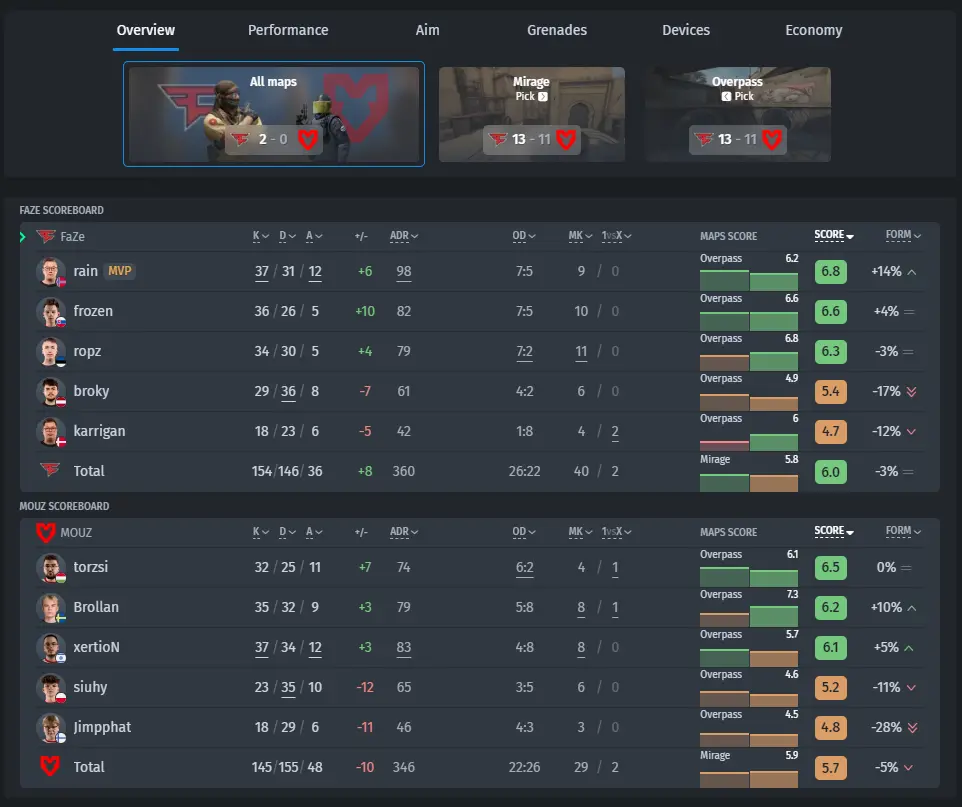Viewport: 962px width, 807px height.
Task: Click the steady form icon beside frozen's +4%
Action: [x=909, y=312]
